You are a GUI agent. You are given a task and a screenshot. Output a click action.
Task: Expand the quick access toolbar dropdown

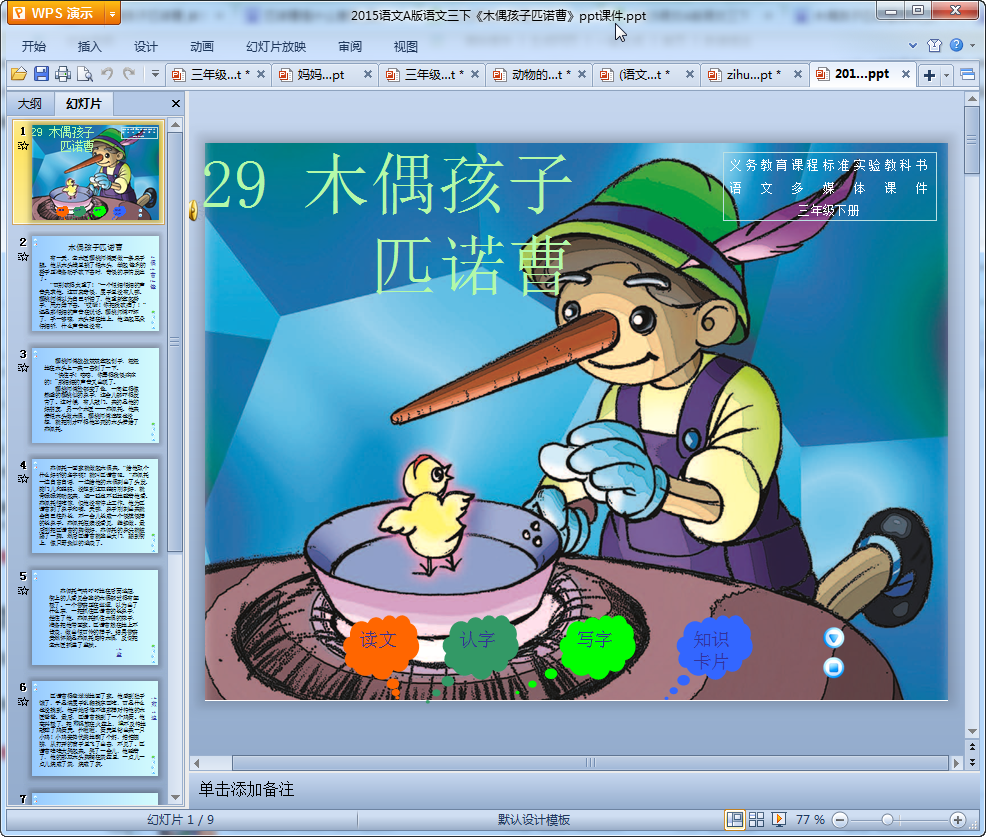pos(155,74)
